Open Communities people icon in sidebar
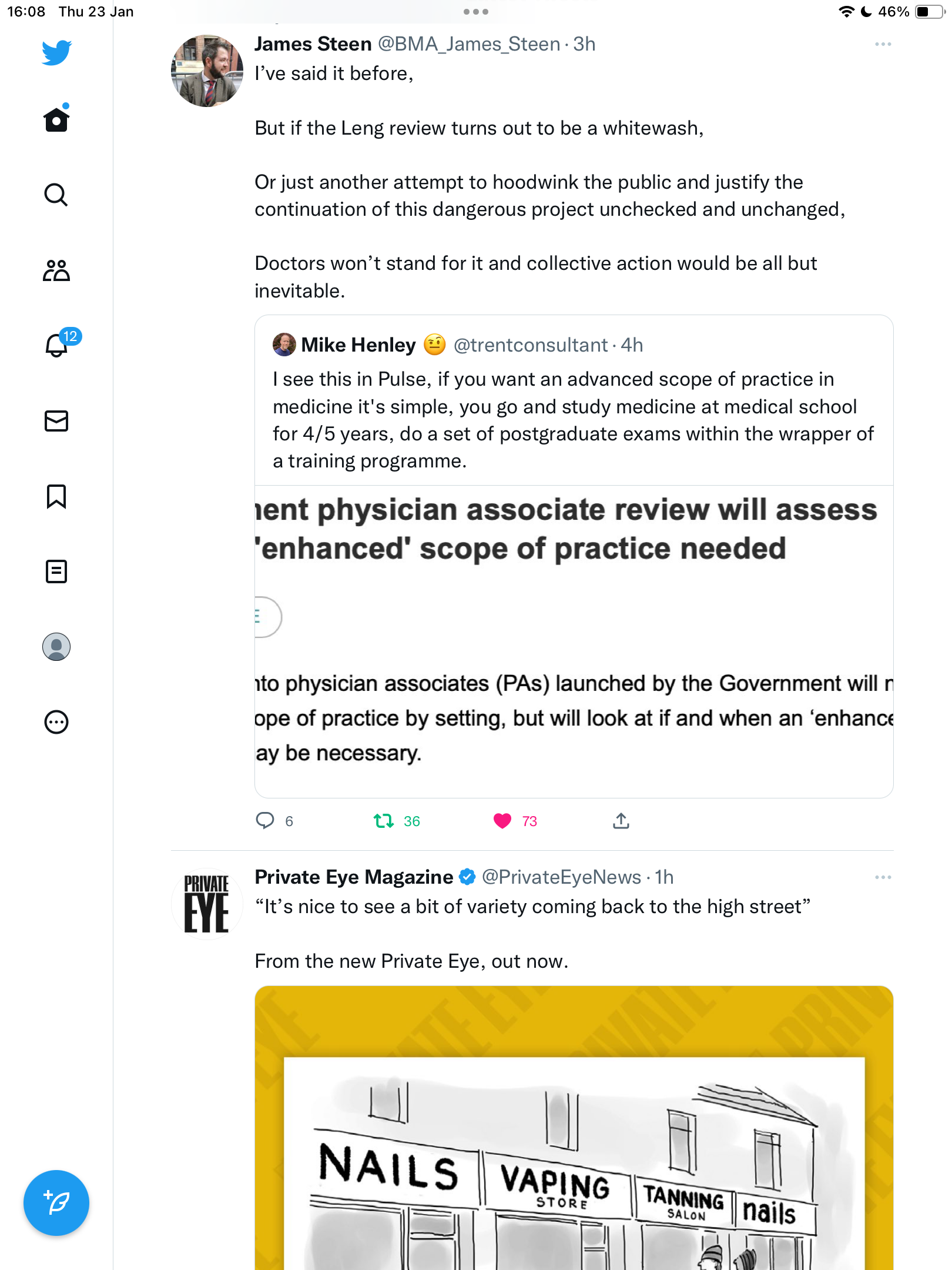The image size is (952, 1270). point(56,270)
